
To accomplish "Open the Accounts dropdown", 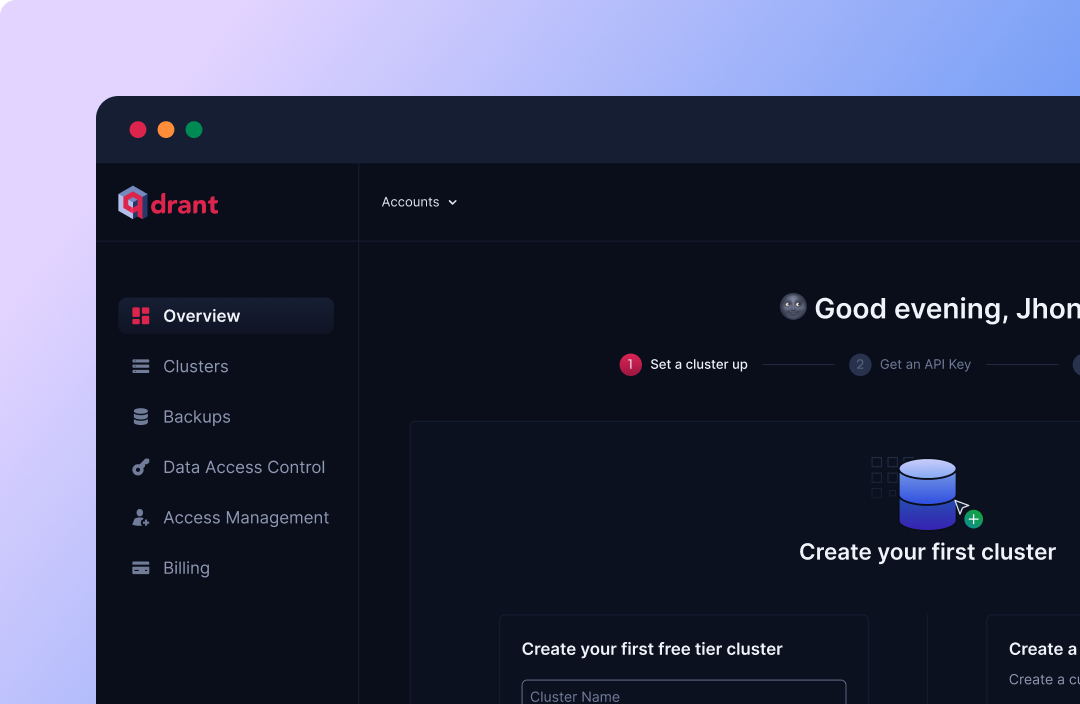I will point(419,202).
